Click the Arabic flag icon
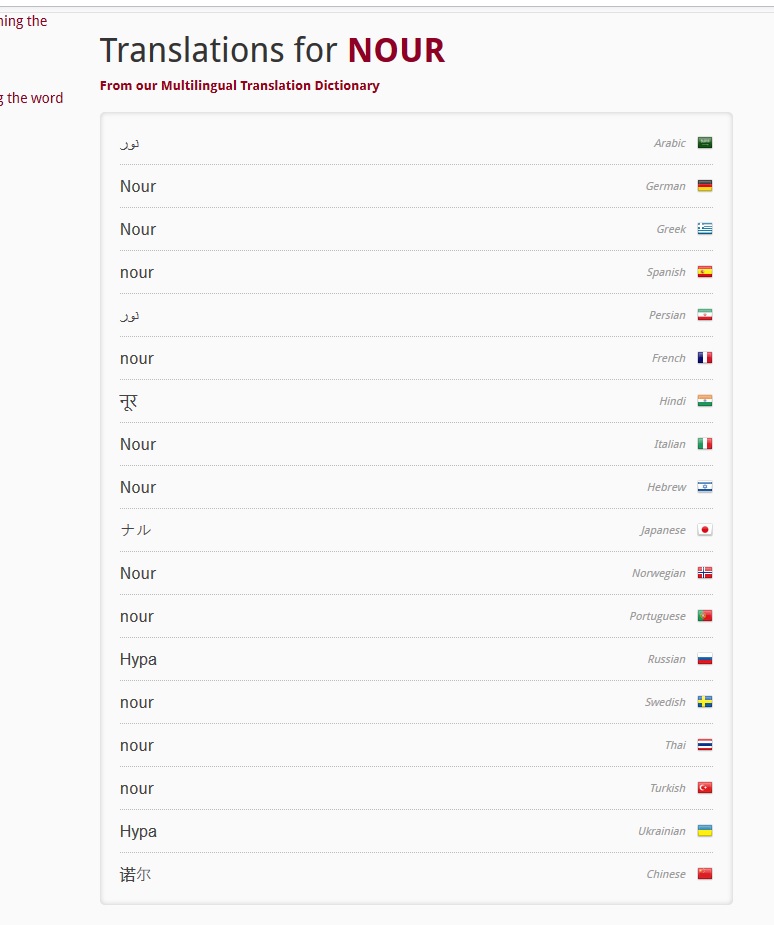 [x=705, y=143]
